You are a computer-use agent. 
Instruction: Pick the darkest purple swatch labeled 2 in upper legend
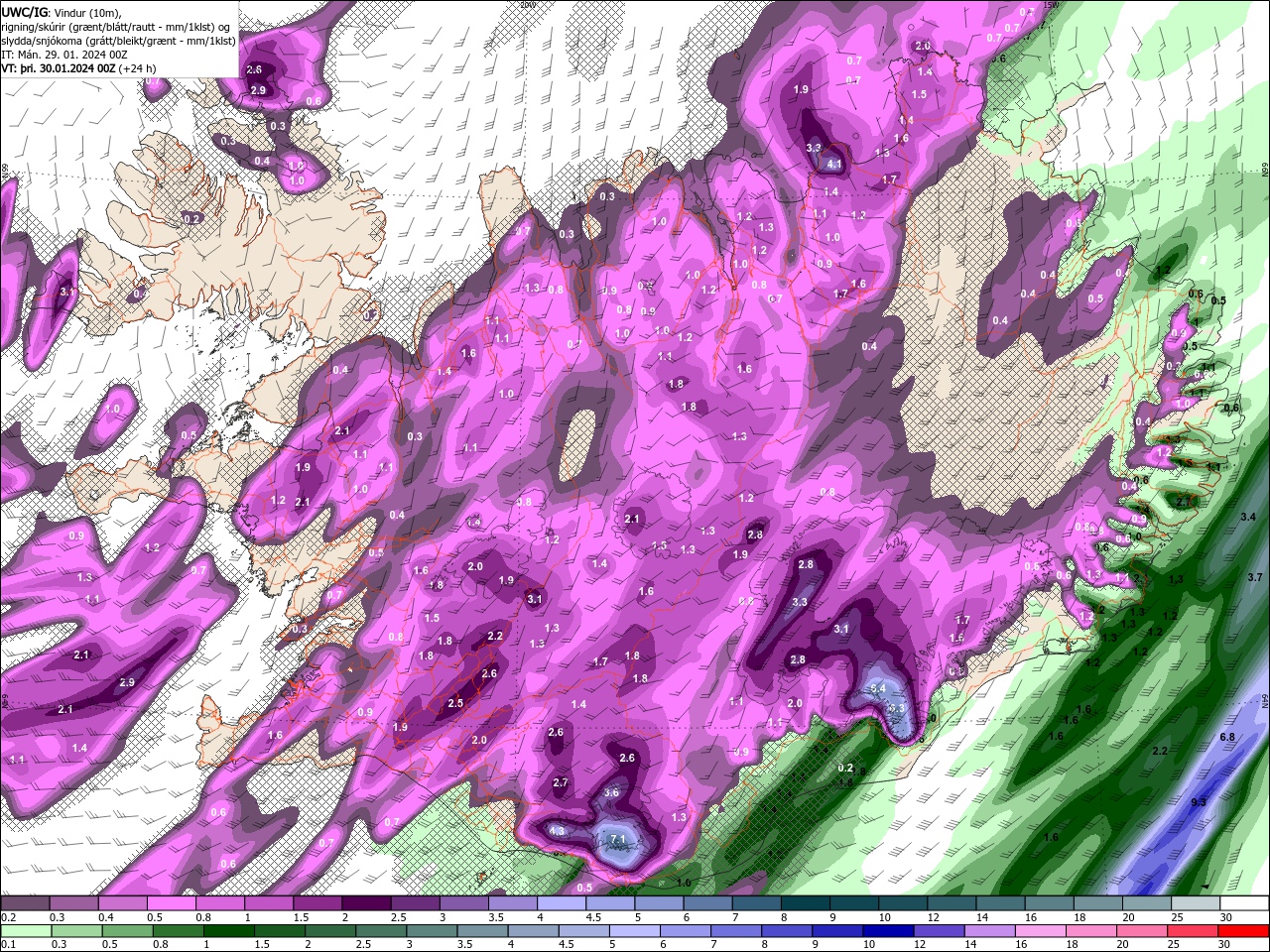pyautogui.click(x=365, y=903)
